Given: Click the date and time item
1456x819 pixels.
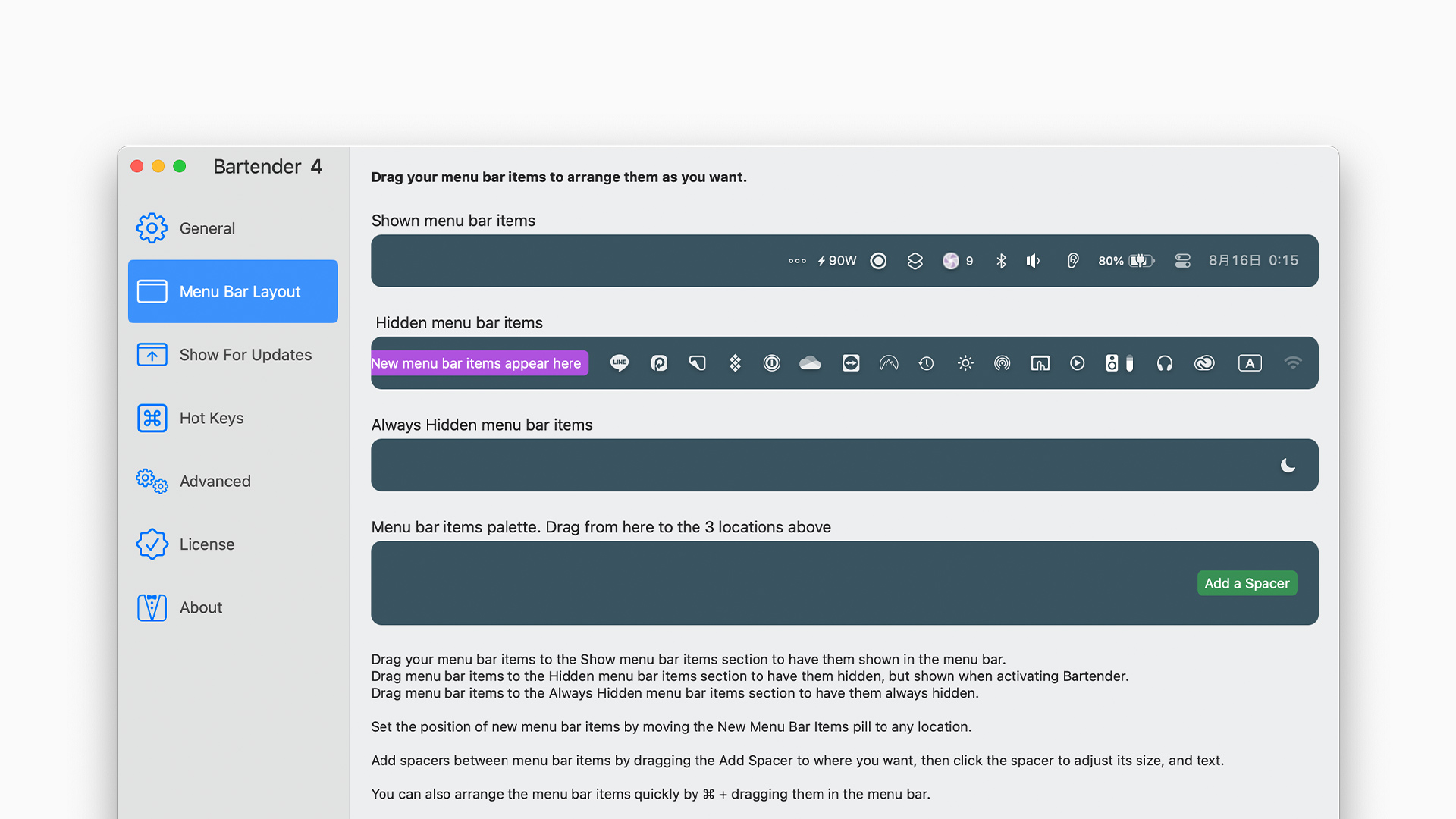Looking at the screenshot, I should [x=1253, y=261].
